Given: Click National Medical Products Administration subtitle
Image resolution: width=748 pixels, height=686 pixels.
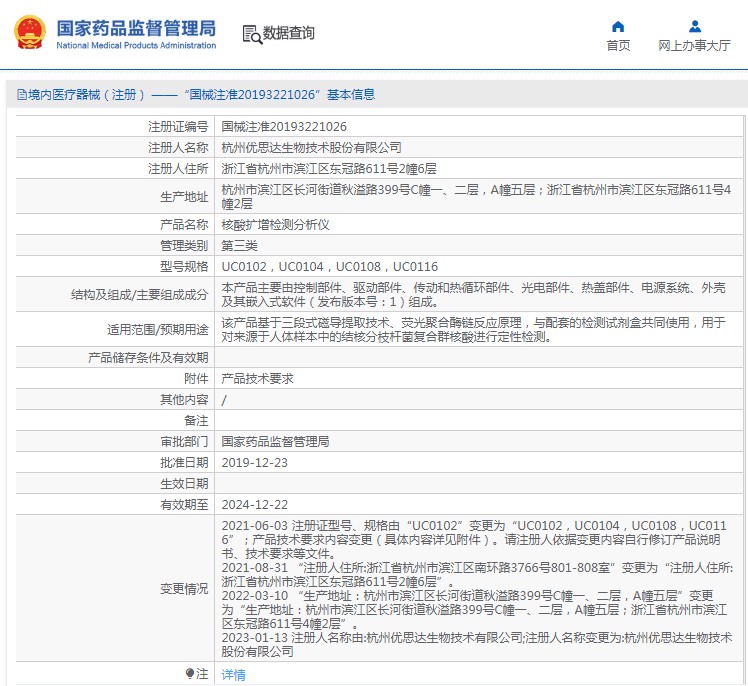Looking at the screenshot, I should pyautogui.click(x=136, y=45).
